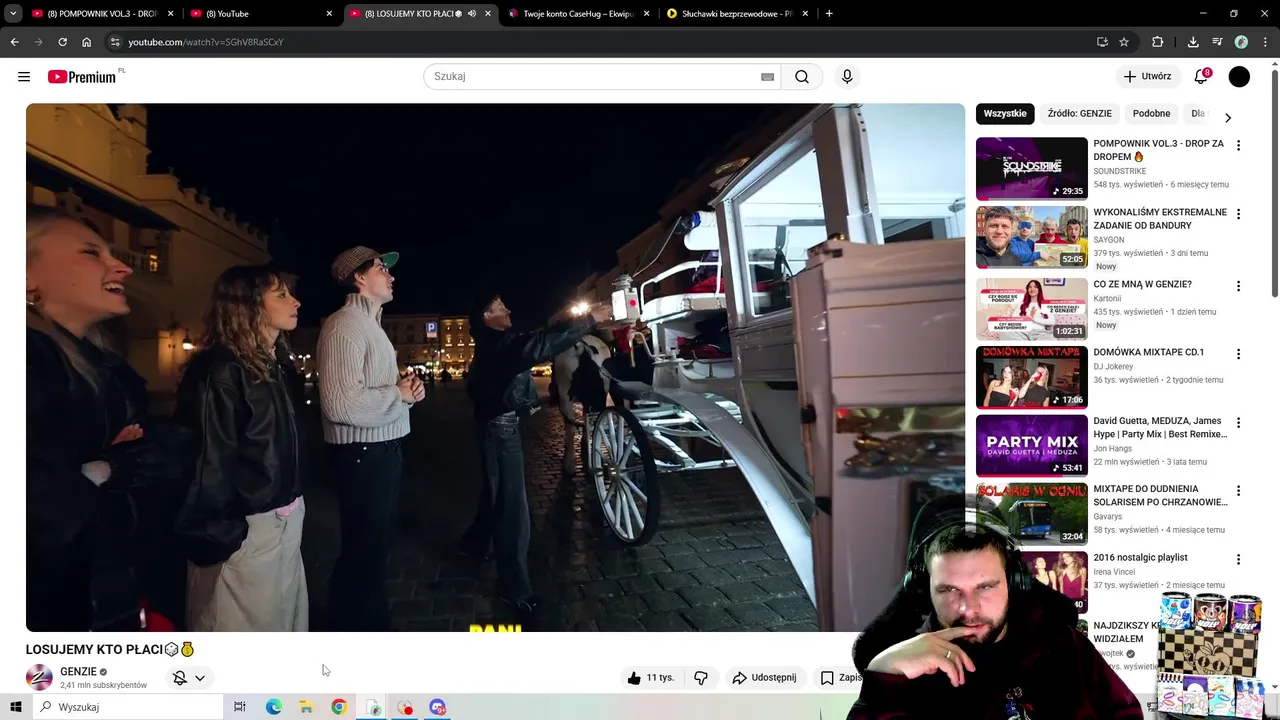Viewport: 1280px width, 720px height.
Task: Open options for CO ZE MNĄ W GENZIE suggestion
Action: coord(1238,286)
